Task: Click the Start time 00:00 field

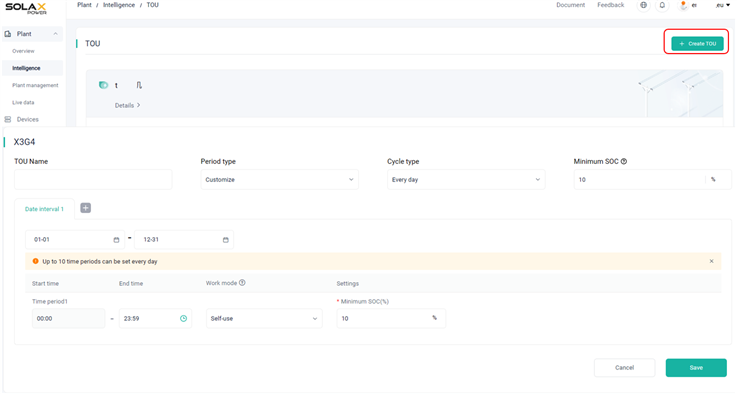Action: click(x=69, y=318)
